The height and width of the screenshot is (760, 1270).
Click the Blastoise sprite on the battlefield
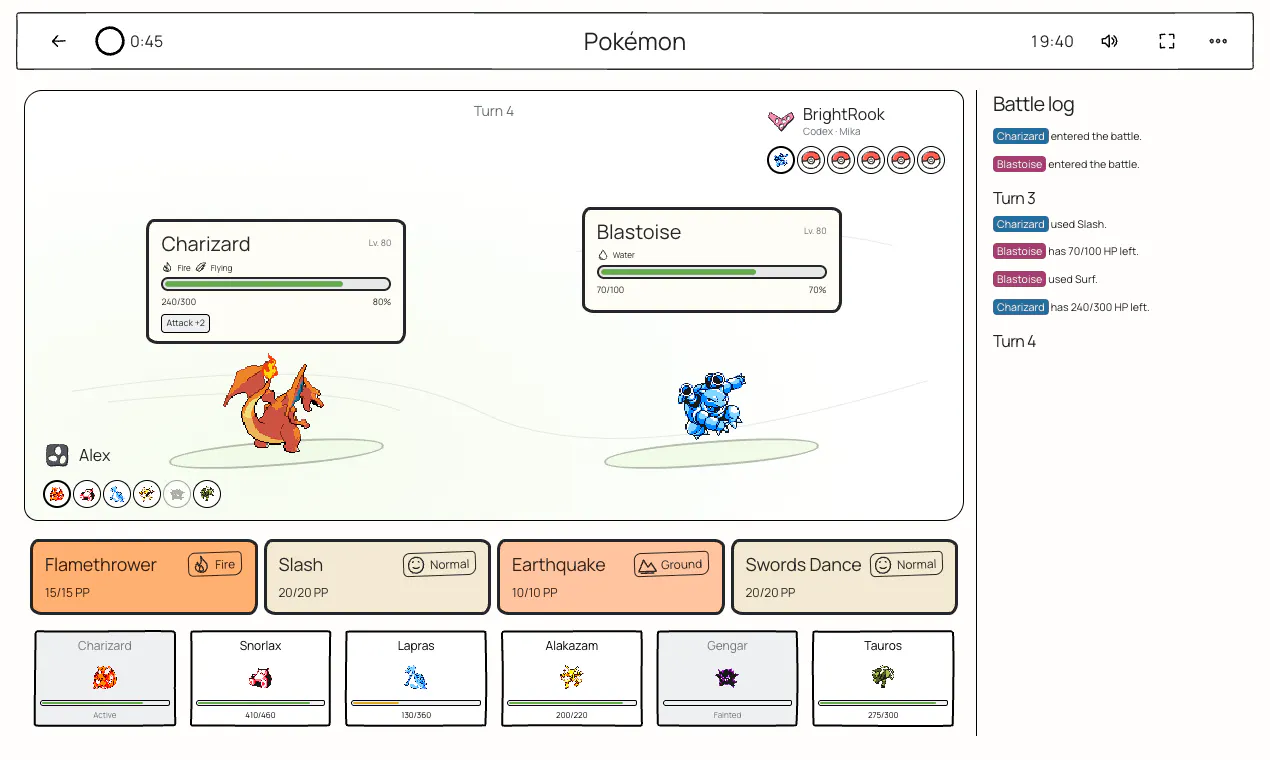[711, 405]
